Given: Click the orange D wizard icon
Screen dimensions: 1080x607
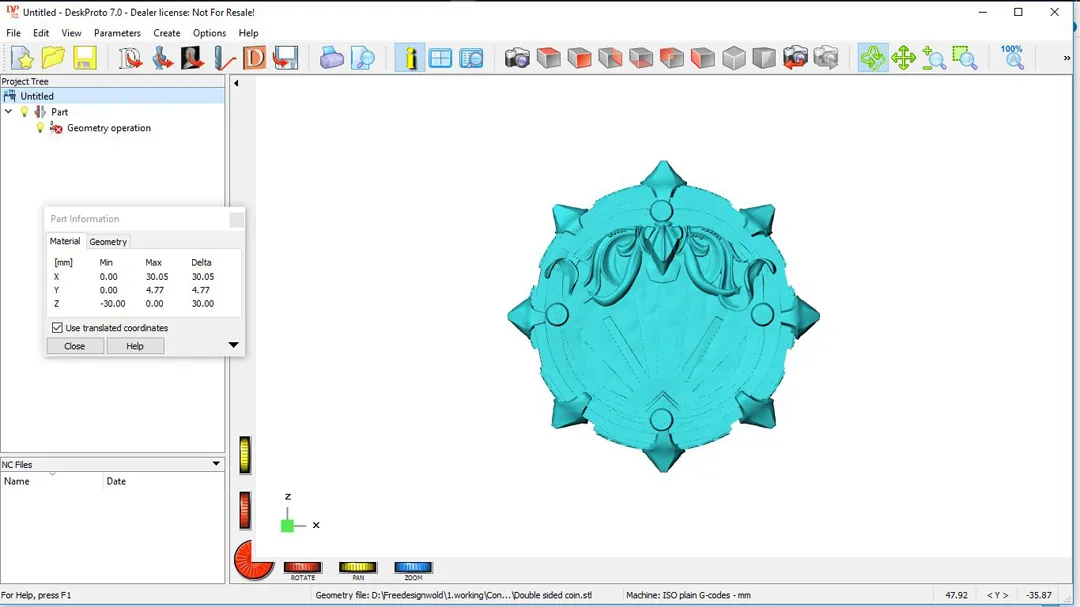Looking at the screenshot, I should 254,58.
